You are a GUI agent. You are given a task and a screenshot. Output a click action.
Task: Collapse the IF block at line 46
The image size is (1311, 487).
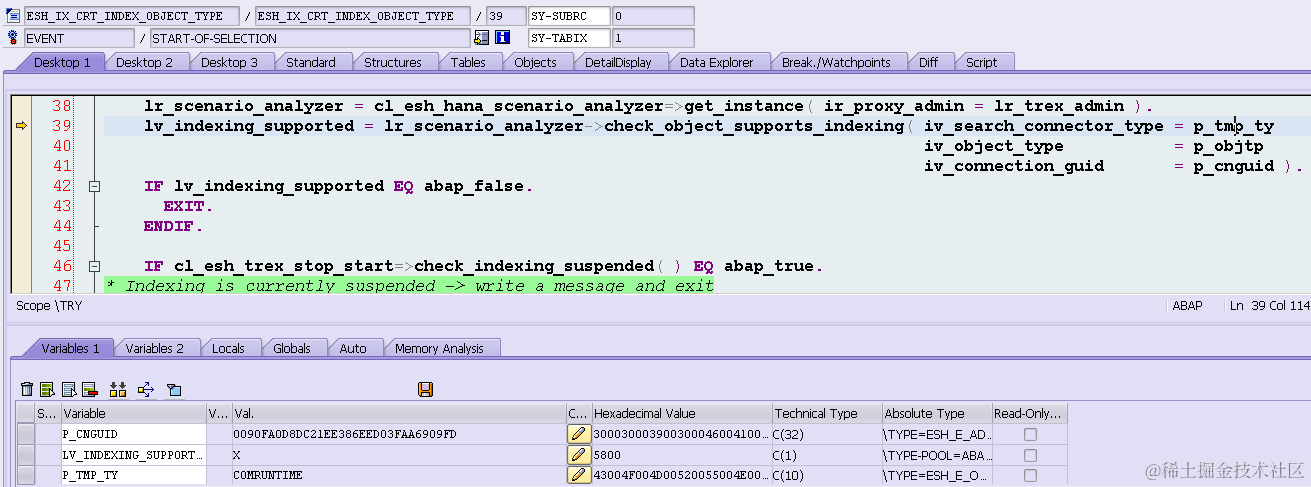[94, 266]
